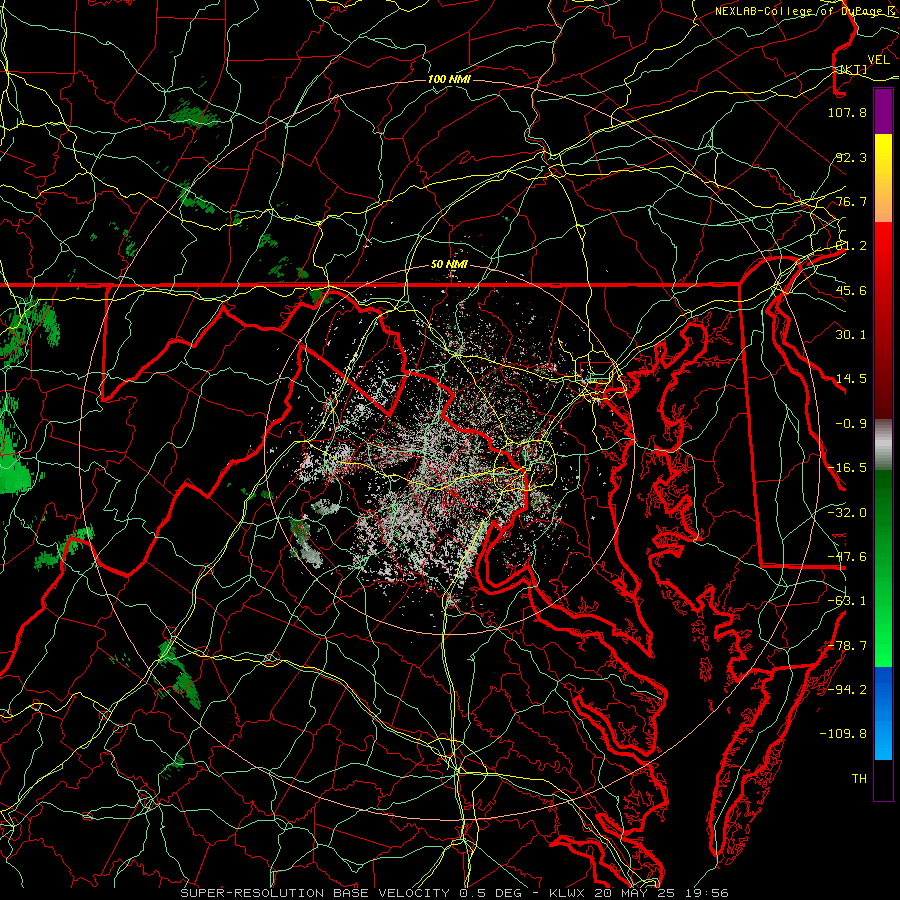900x900 pixels.
Task: Click the -63.1 velocity scale value
Action: (847, 601)
